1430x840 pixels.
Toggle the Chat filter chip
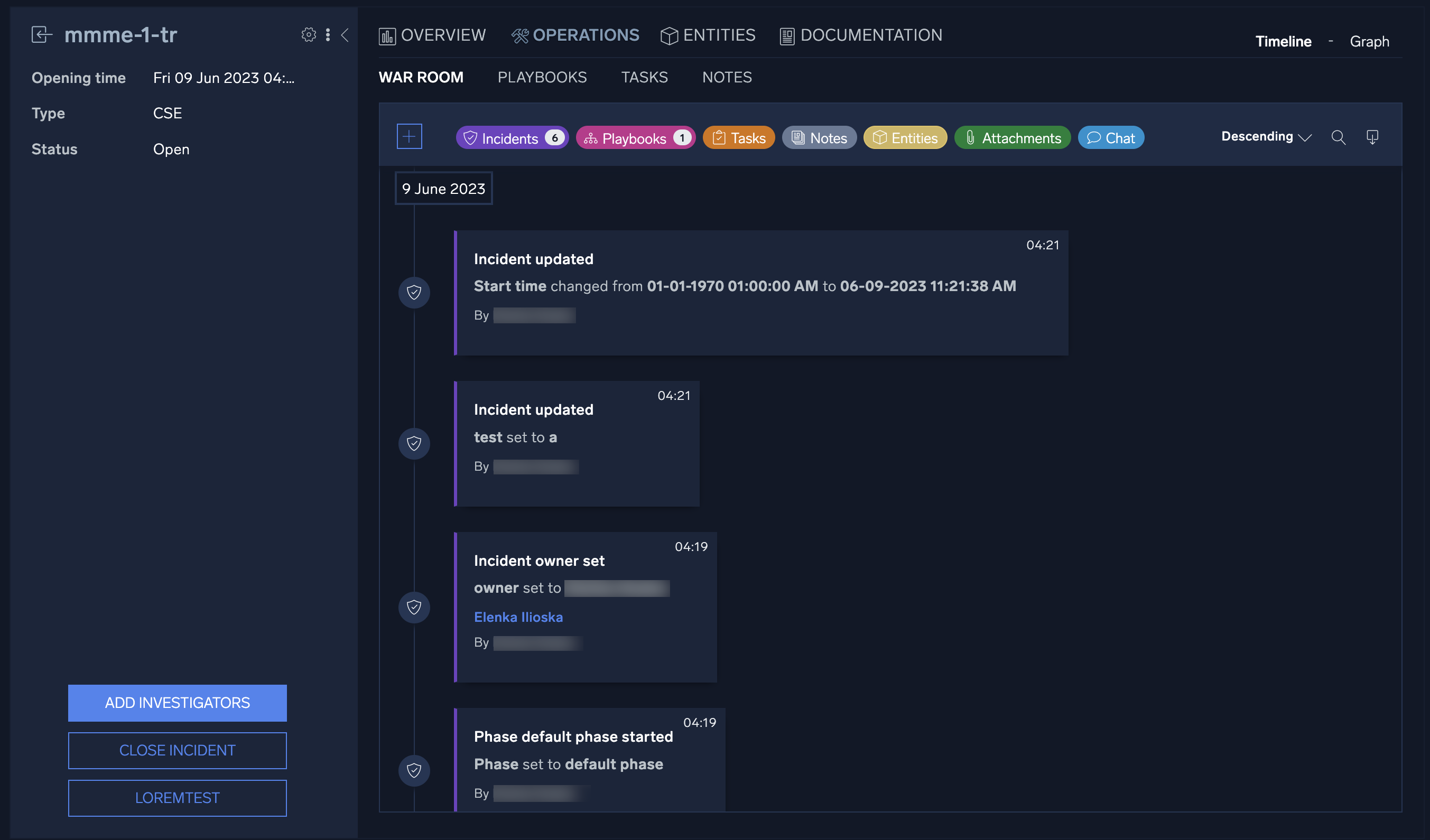click(x=1110, y=138)
